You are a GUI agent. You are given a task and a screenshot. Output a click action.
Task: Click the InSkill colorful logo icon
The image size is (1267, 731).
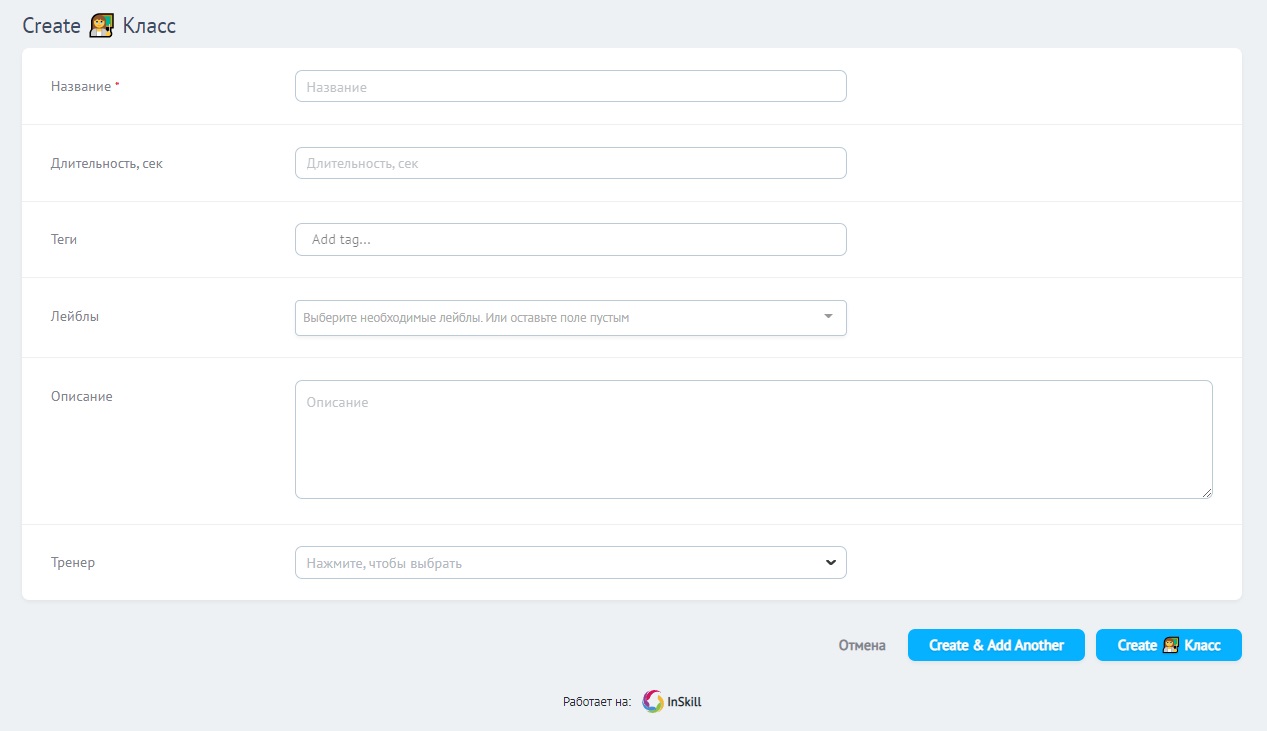653,702
